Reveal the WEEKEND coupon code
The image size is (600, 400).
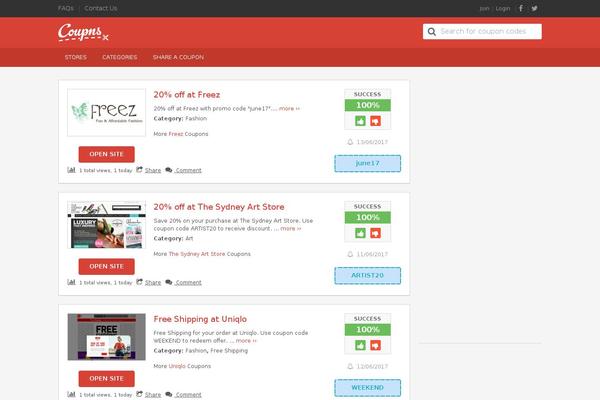pos(367,388)
